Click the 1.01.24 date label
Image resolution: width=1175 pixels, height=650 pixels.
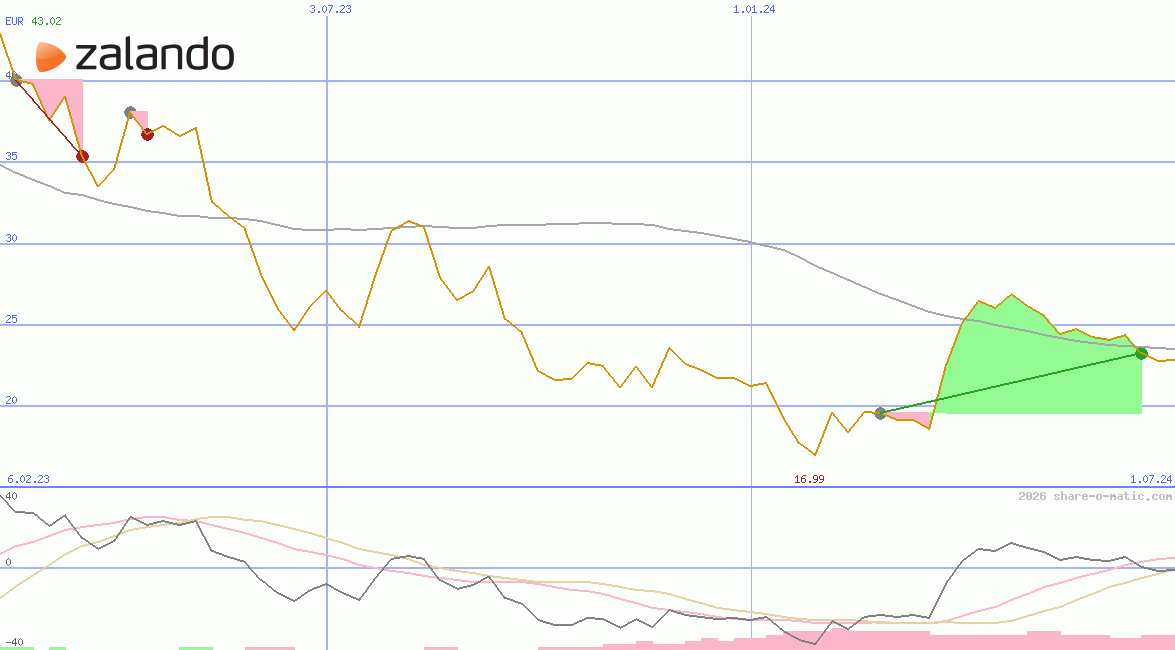(x=754, y=9)
